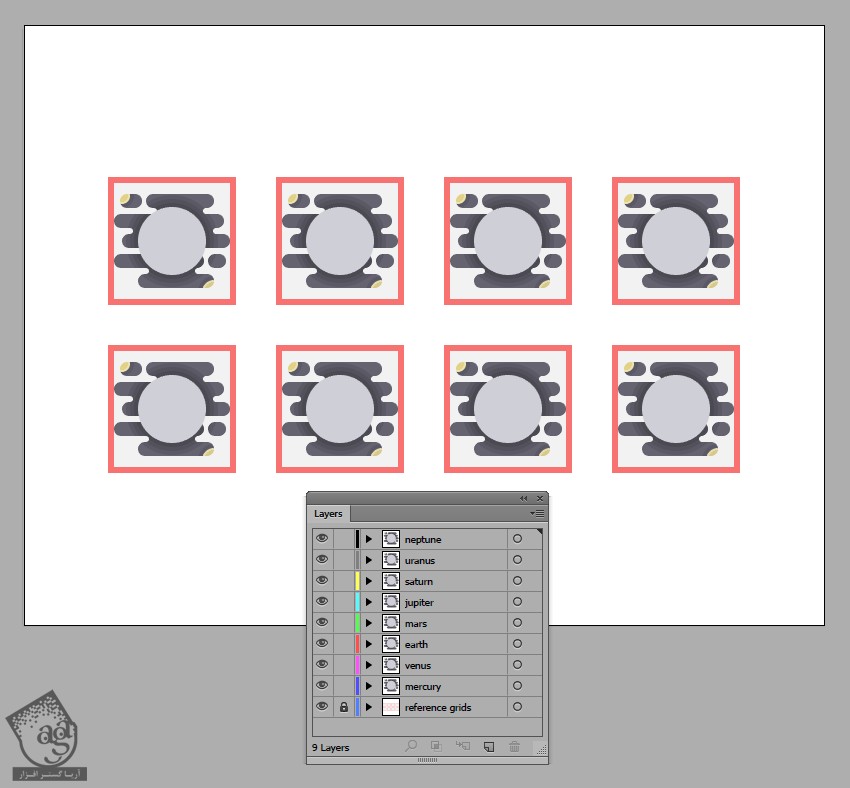Collapse the Layers panel to icons

(x=523, y=498)
